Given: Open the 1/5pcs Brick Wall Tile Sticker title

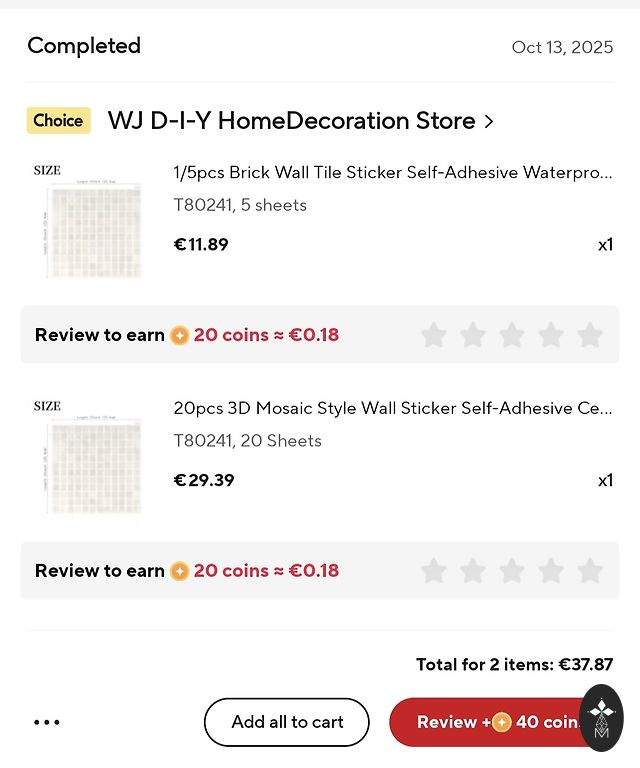Looking at the screenshot, I should click(x=392, y=172).
